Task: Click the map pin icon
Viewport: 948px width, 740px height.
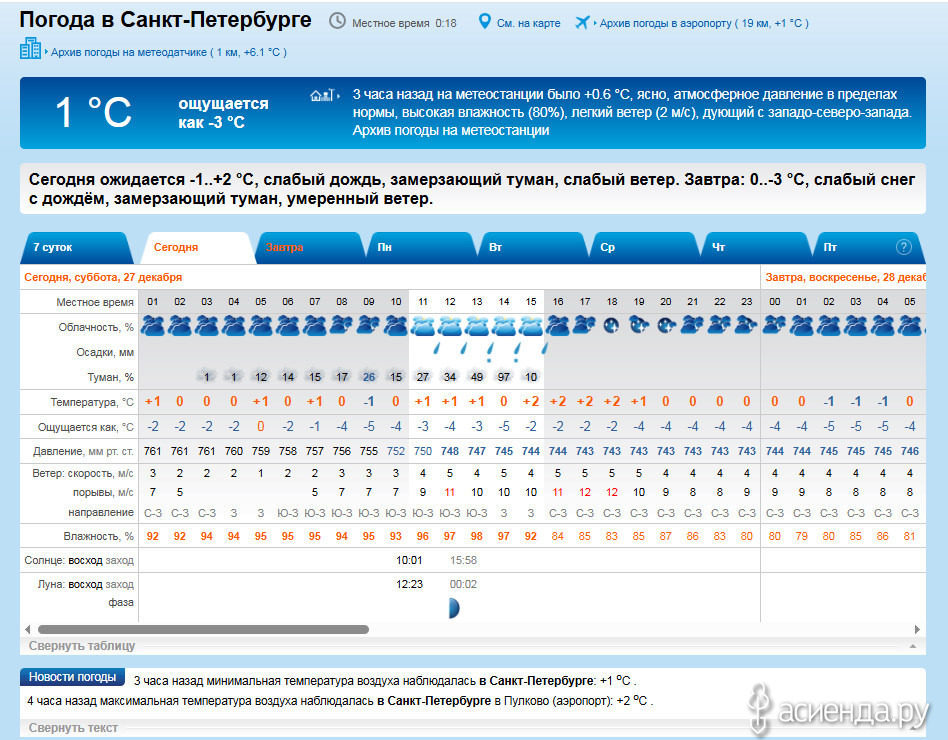Action: (x=484, y=21)
